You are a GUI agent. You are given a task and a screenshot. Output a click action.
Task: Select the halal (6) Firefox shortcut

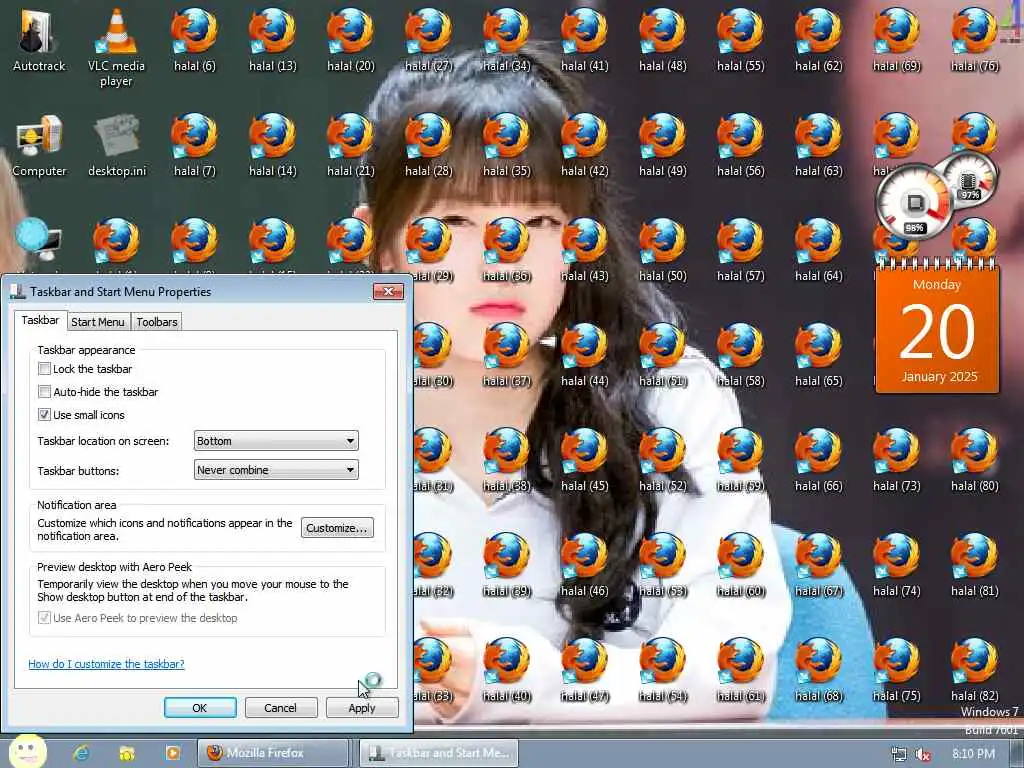[195, 39]
